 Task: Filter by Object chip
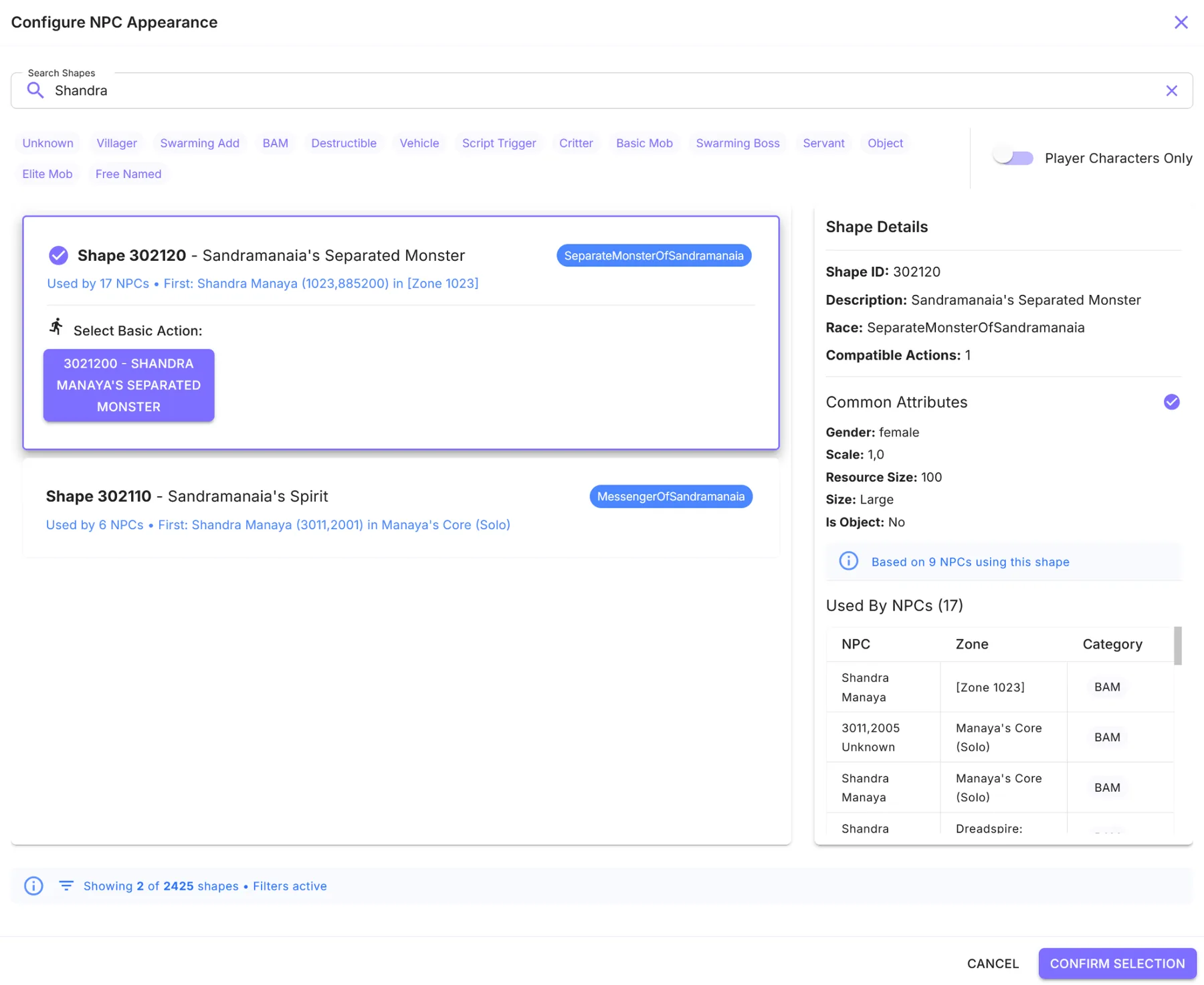(x=885, y=143)
